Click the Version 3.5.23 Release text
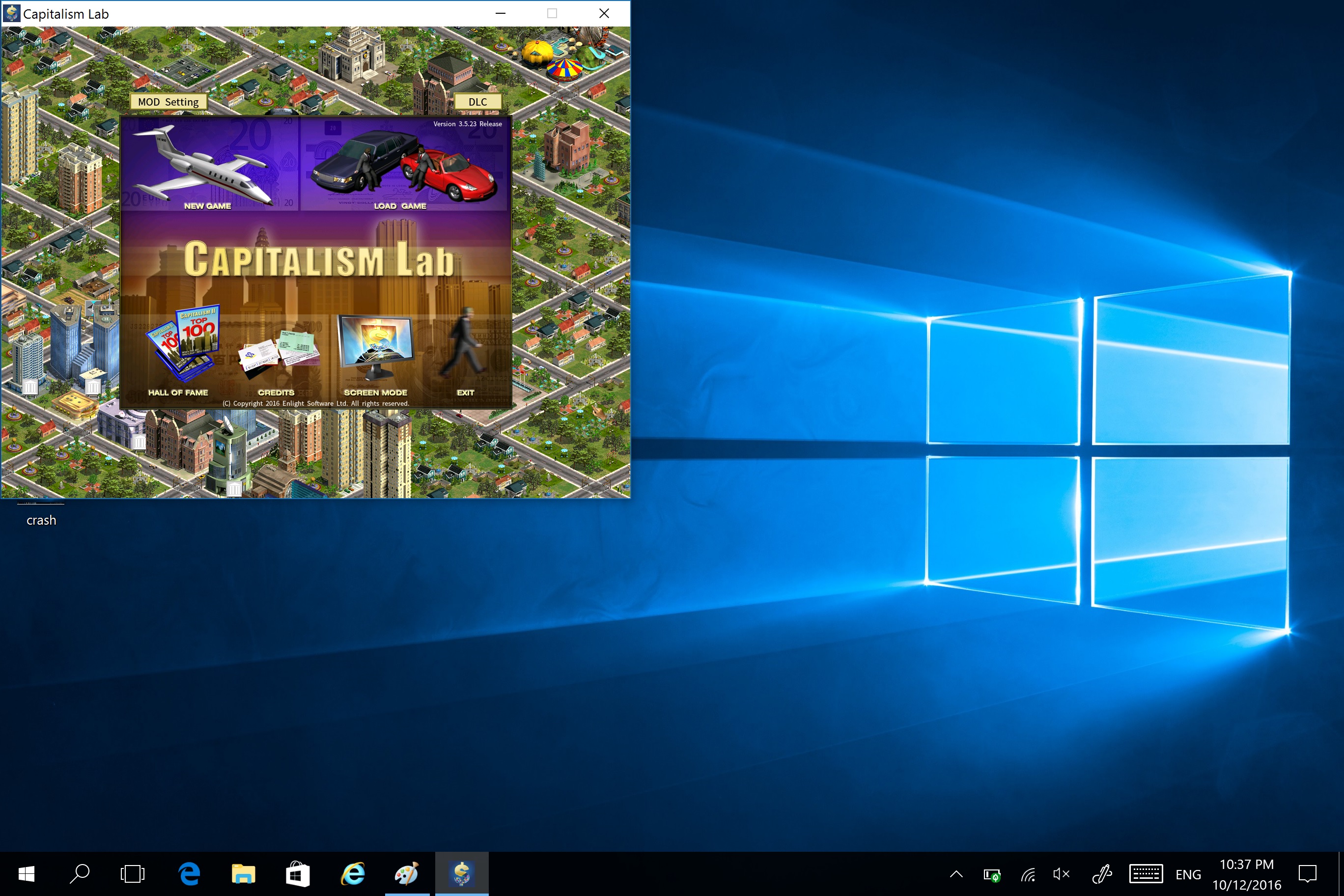The height and width of the screenshot is (896, 1344). coord(468,123)
